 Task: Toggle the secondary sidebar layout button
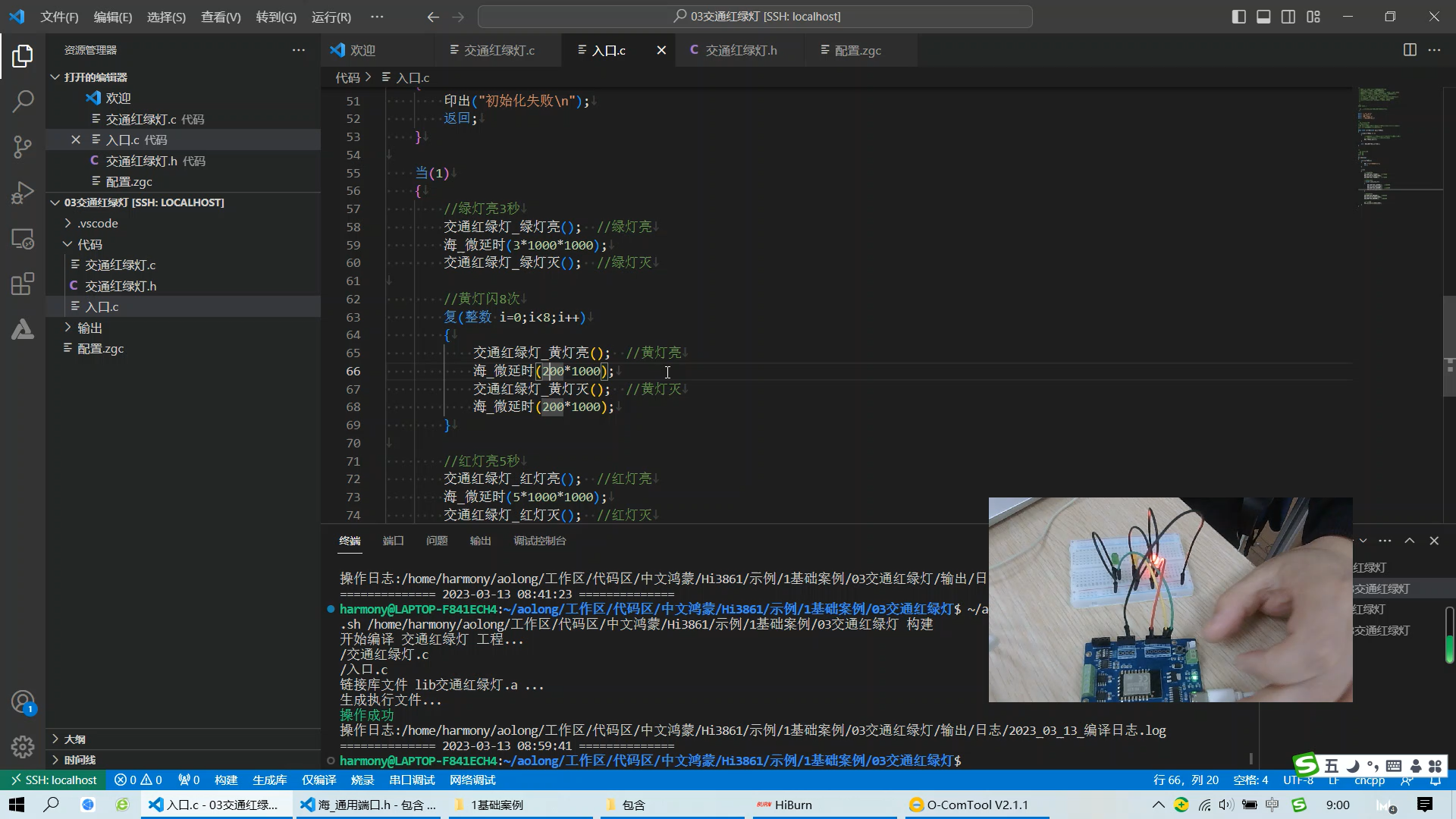click(1288, 17)
